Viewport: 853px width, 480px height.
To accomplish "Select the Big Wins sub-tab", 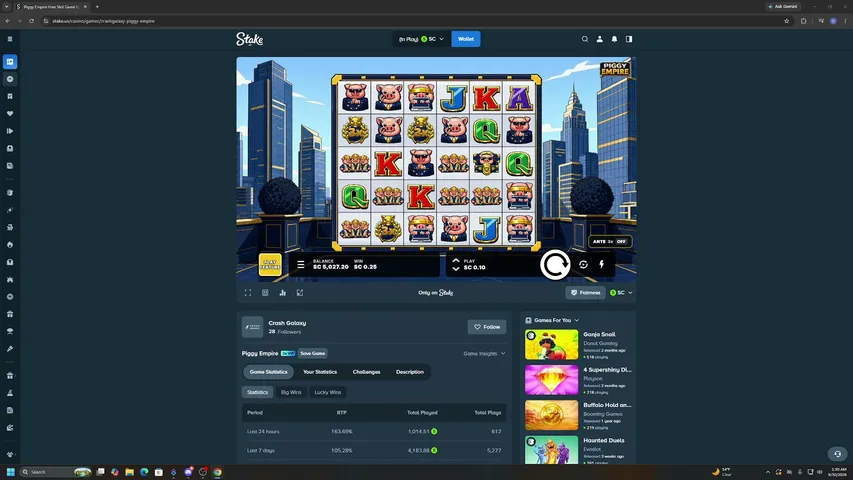I will pyautogui.click(x=291, y=392).
